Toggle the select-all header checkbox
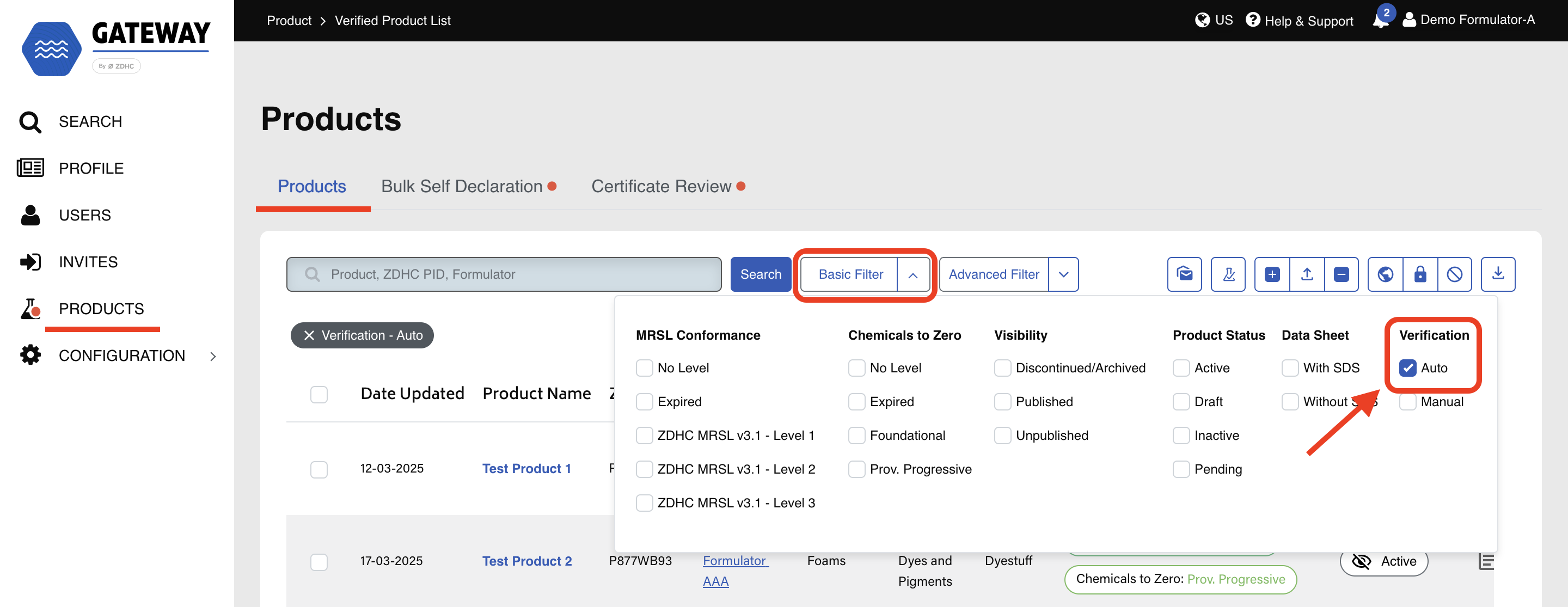The width and height of the screenshot is (1568, 607). point(319,395)
